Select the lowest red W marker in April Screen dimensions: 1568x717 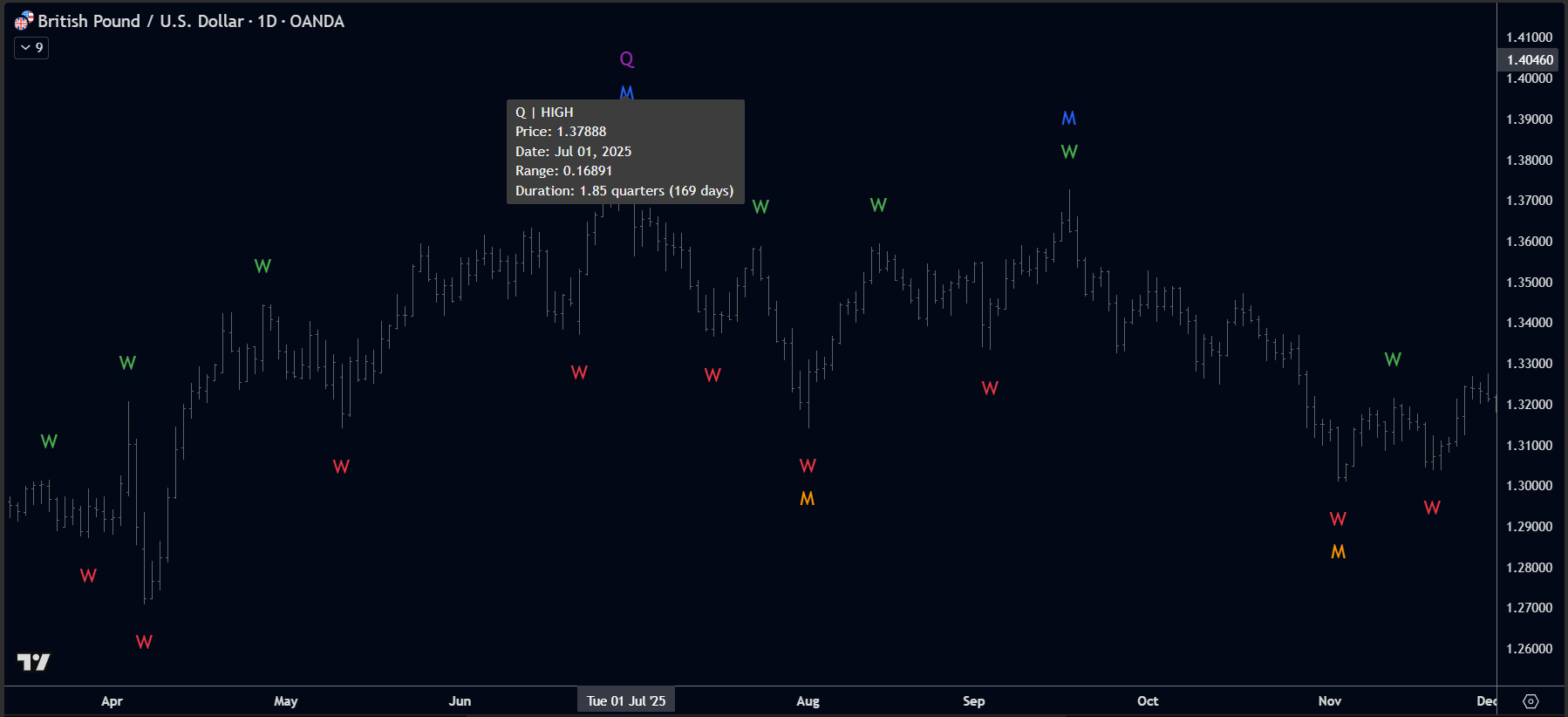point(144,643)
